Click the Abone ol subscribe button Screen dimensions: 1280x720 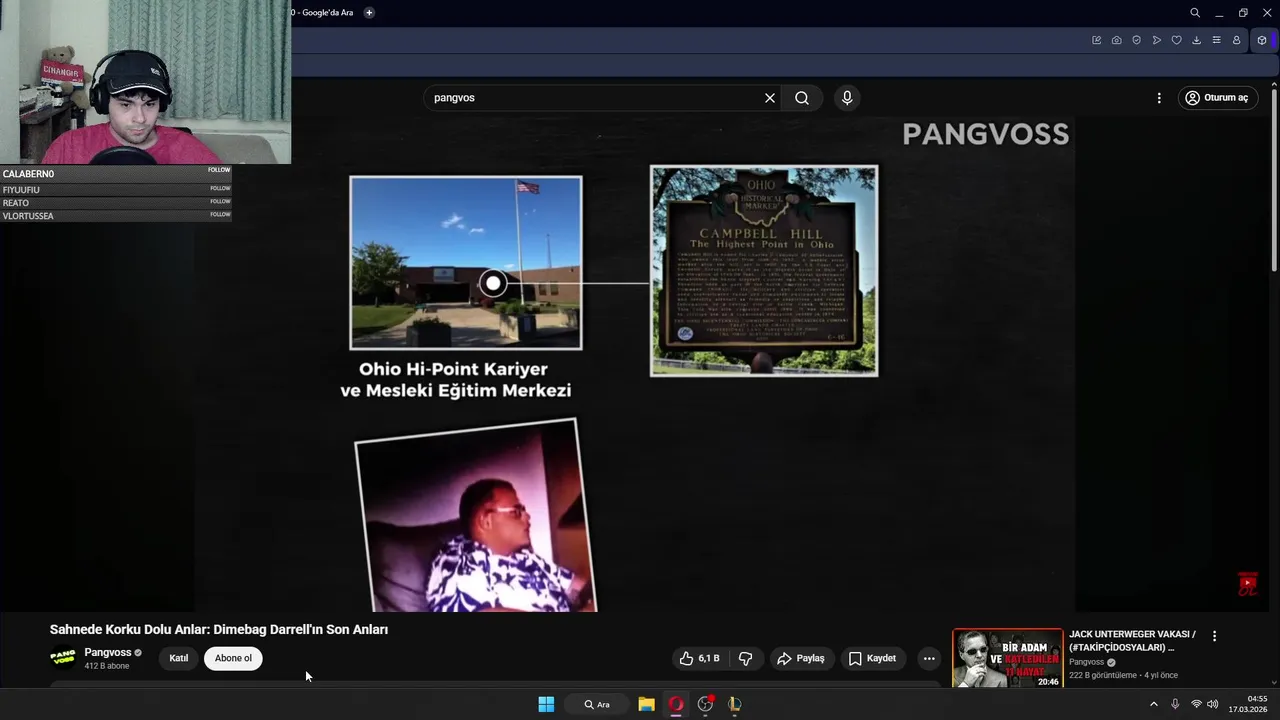[x=233, y=658]
